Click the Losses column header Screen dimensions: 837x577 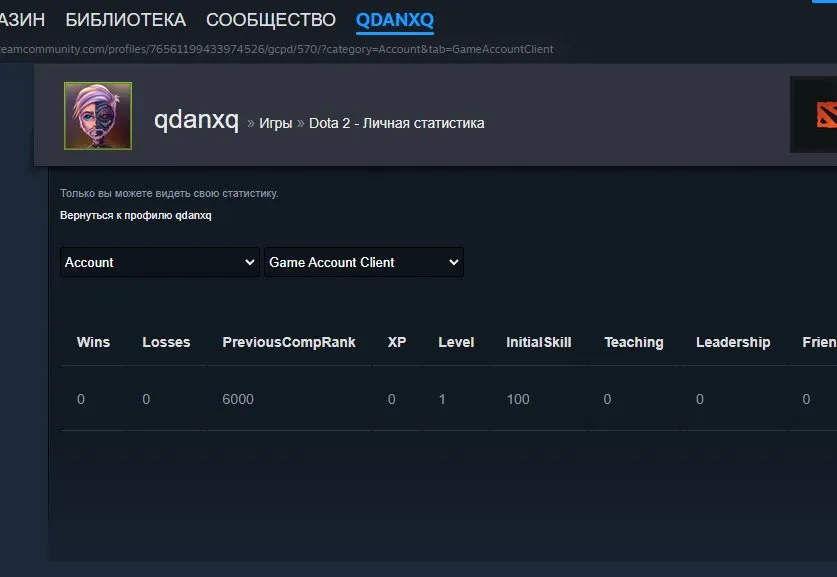pos(166,342)
